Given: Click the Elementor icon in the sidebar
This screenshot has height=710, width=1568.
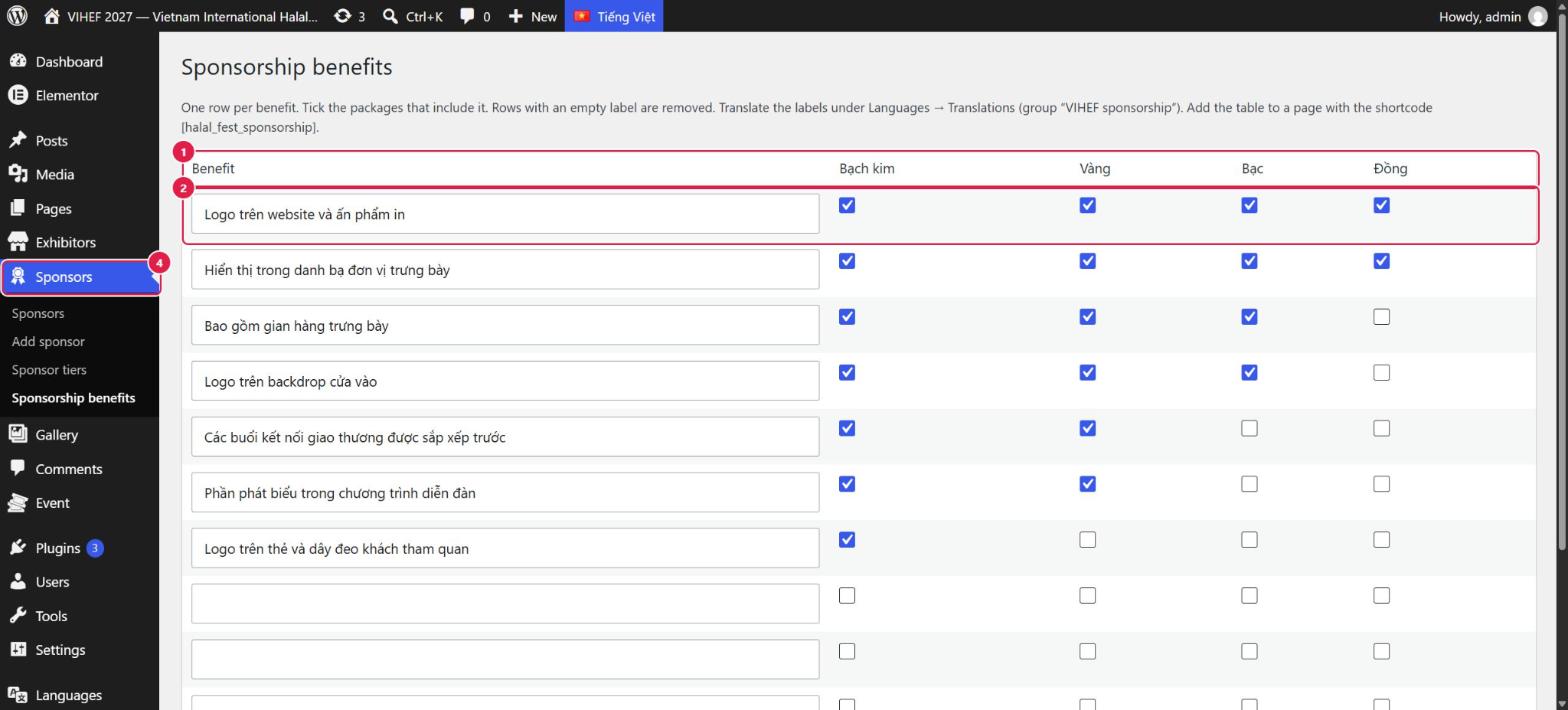Looking at the screenshot, I should [17, 95].
